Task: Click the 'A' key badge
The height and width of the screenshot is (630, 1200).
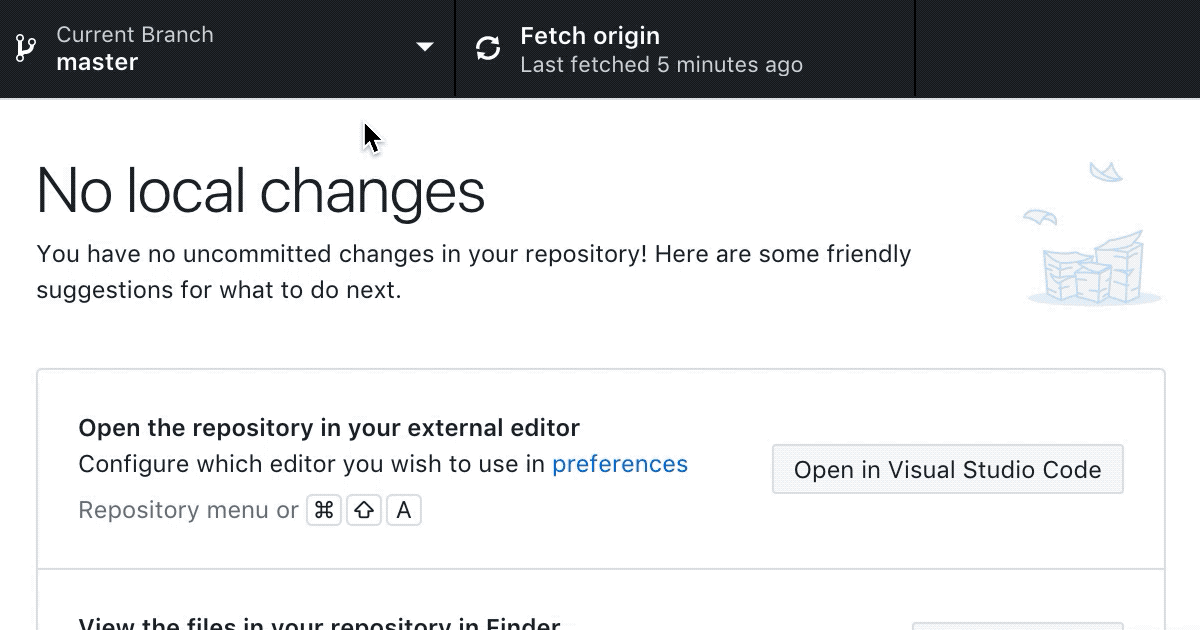Action: coord(404,510)
